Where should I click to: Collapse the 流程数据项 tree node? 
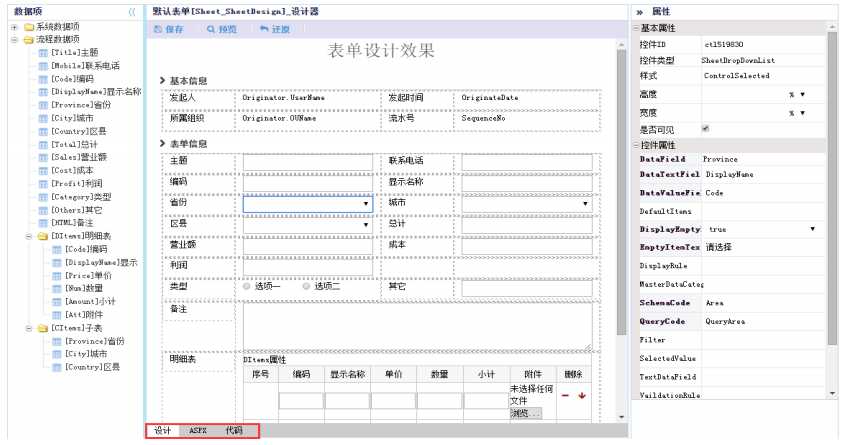[15, 40]
